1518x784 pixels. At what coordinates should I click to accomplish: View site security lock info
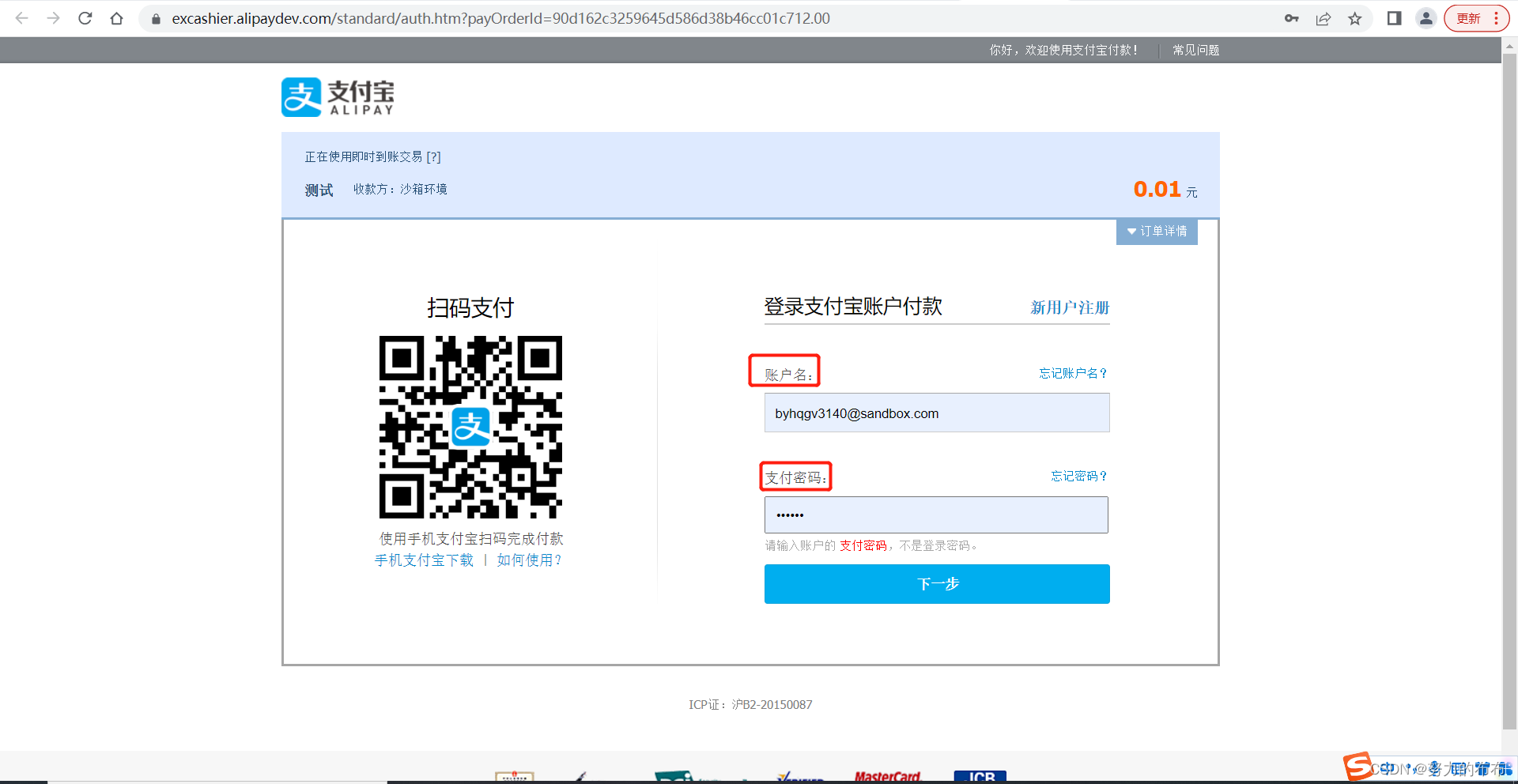click(x=156, y=18)
